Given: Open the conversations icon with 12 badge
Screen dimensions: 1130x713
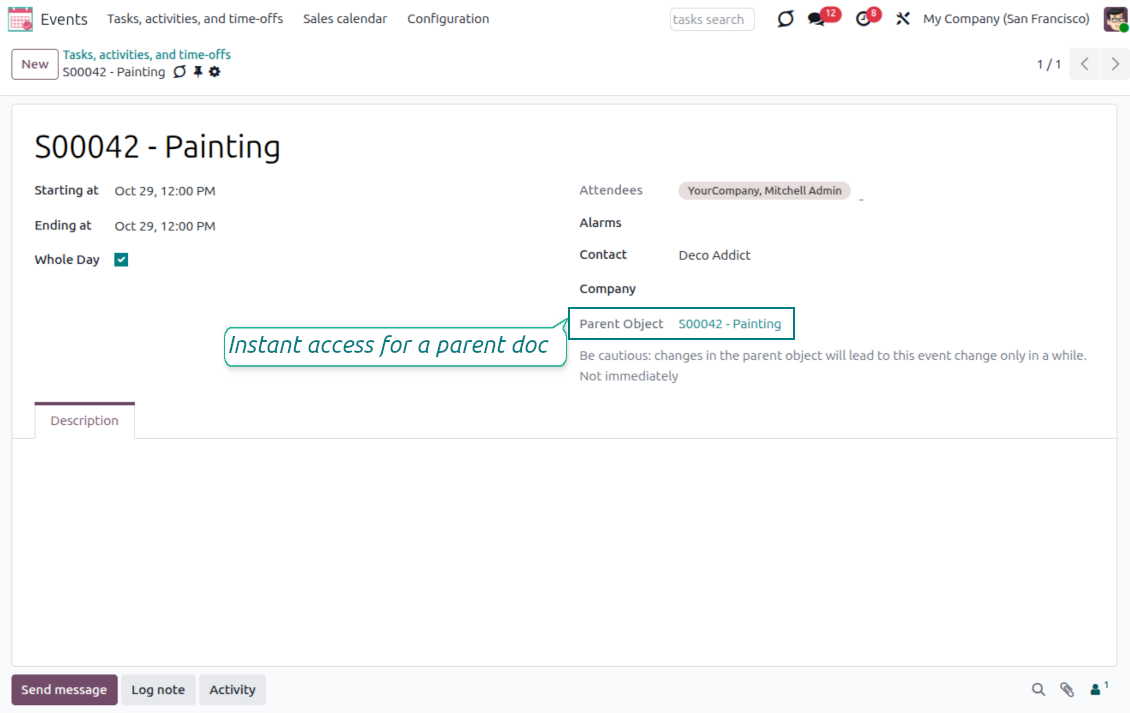Looking at the screenshot, I should [x=817, y=19].
